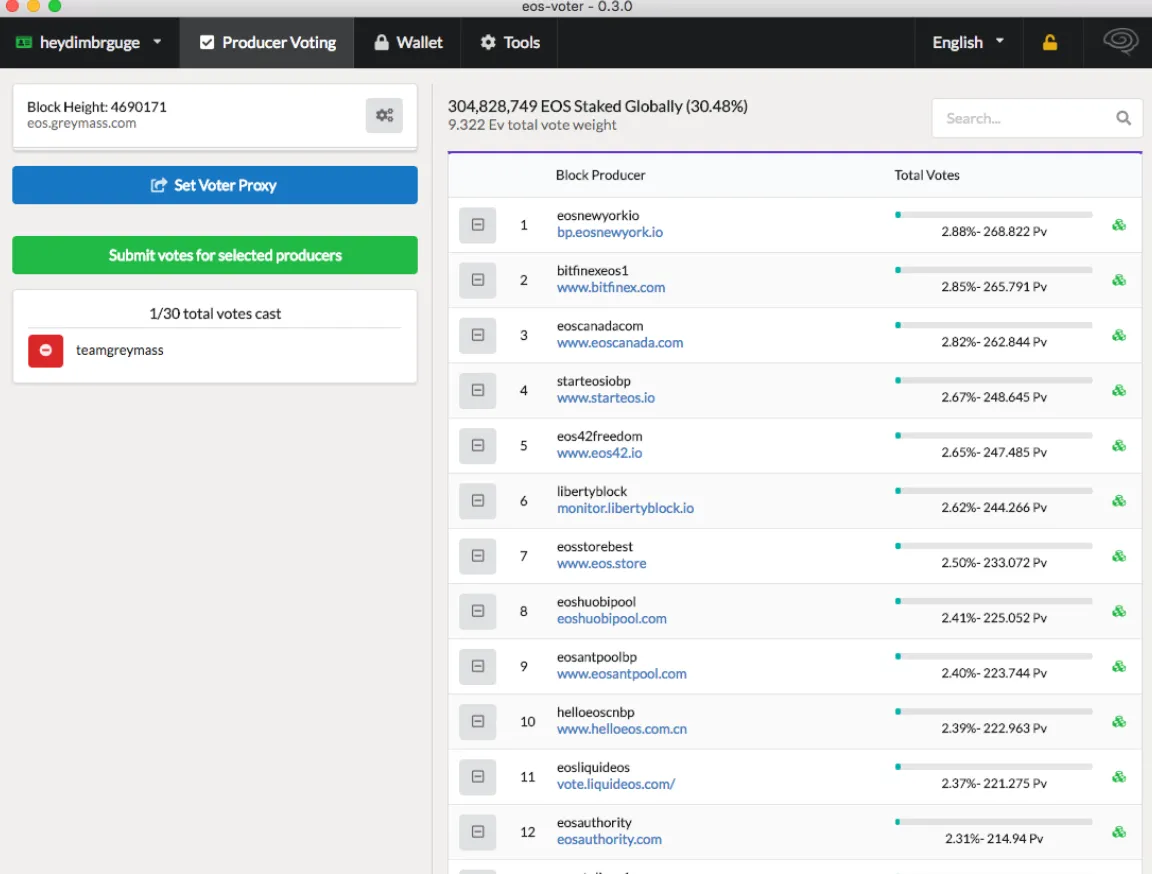Click the green info icon for eosauthority
Screen dimensions: 1152x874
(x=1118, y=831)
